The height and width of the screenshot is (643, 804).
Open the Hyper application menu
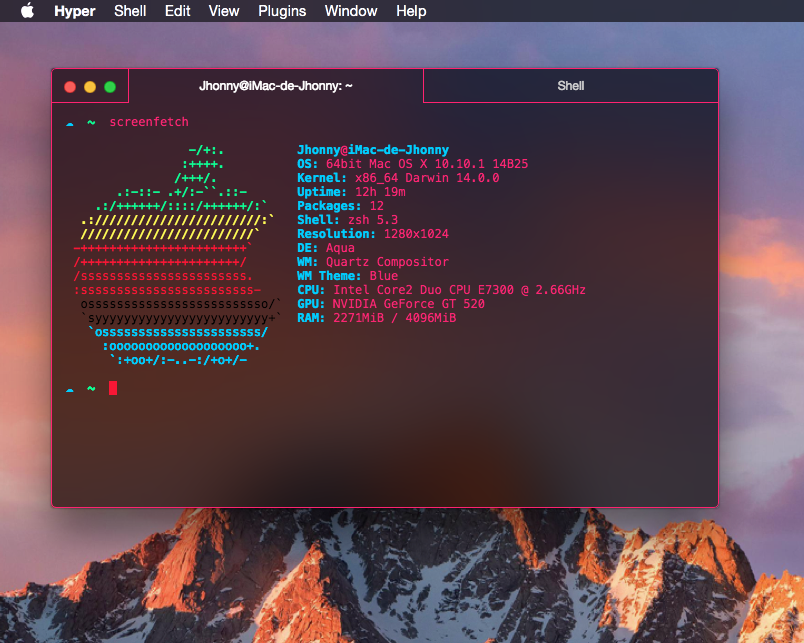click(75, 11)
